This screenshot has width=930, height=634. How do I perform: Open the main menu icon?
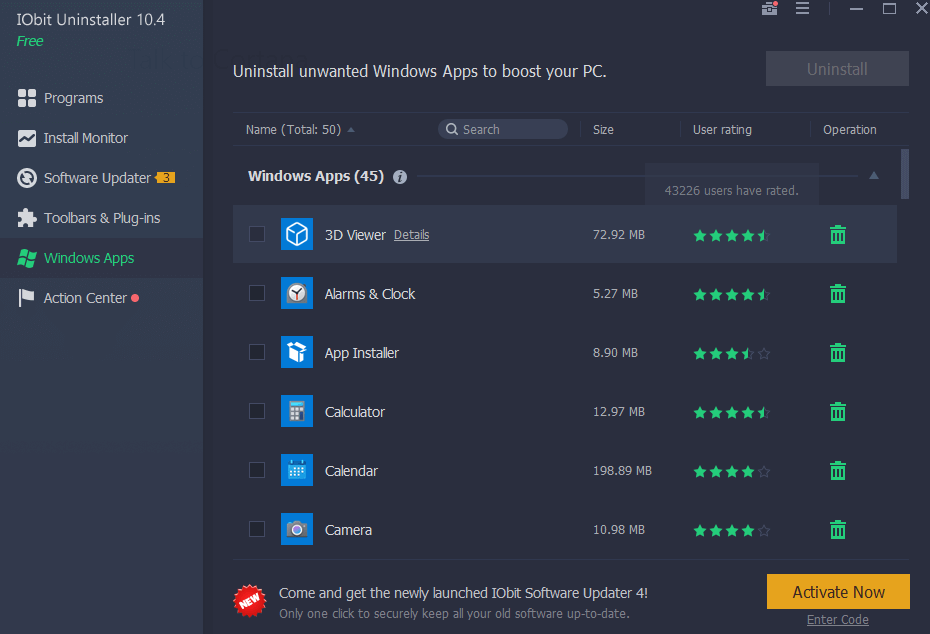pos(802,8)
